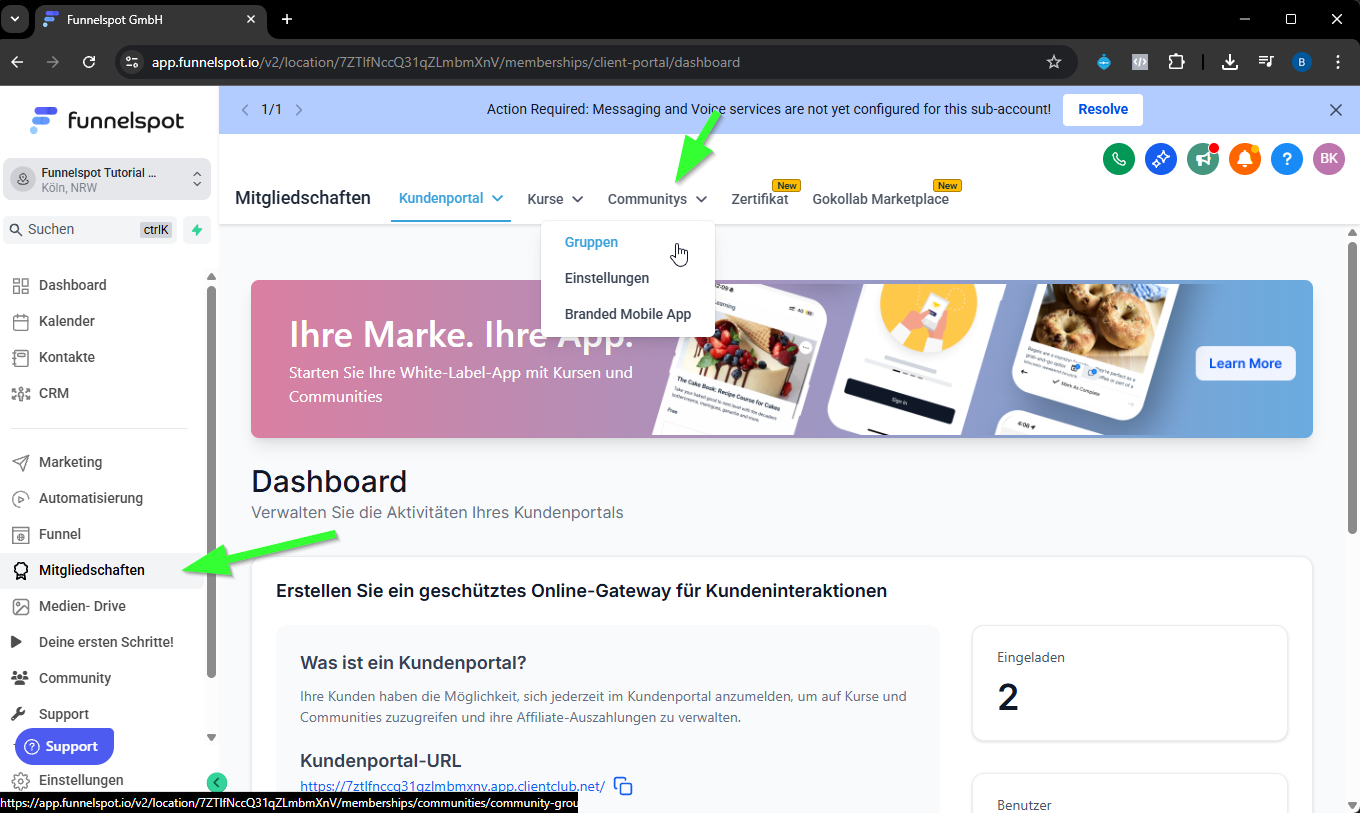Open the orange notifications bell
This screenshot has height=813, width=1360.
pos(1245,158)
